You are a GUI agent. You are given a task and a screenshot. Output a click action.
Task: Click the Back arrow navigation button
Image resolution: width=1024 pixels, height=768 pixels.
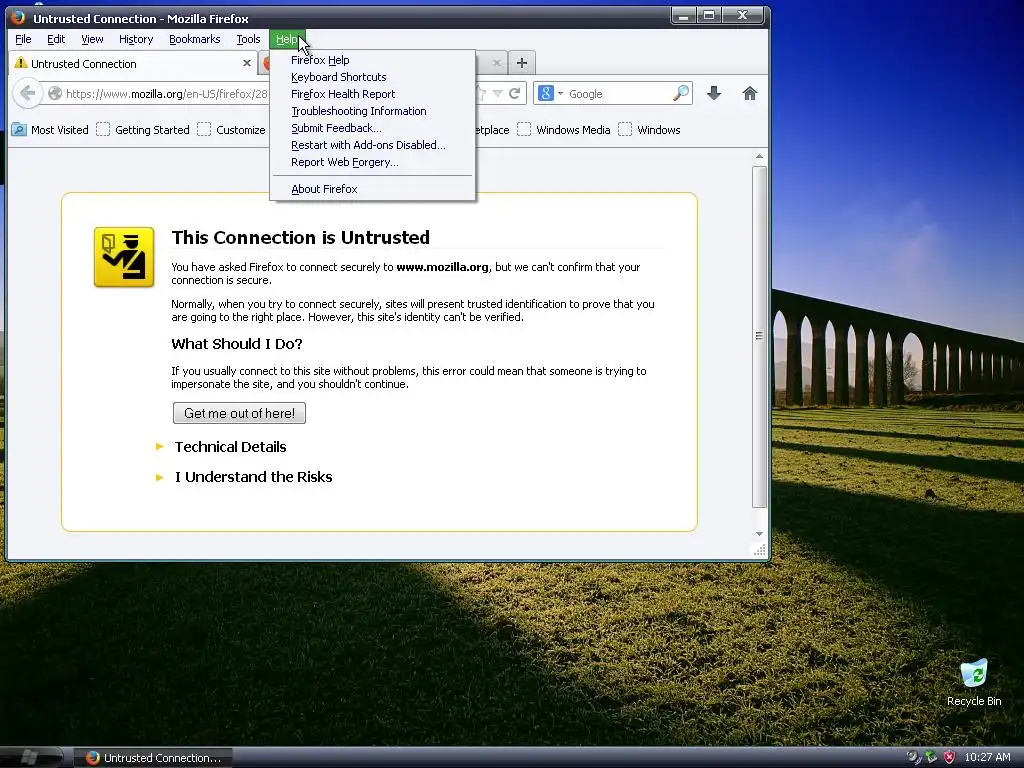pyautogui.click(x=27, y=93)
